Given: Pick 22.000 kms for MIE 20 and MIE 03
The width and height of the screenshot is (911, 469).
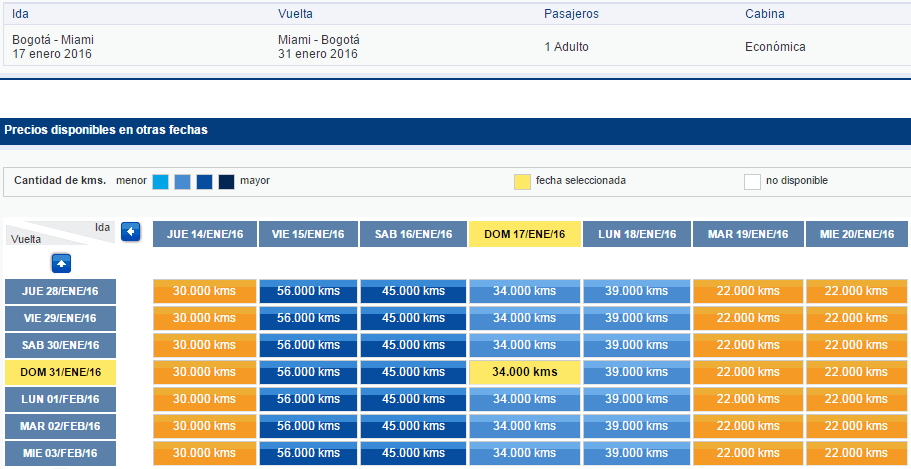Looking at the screenshot, I should (856, 453).
